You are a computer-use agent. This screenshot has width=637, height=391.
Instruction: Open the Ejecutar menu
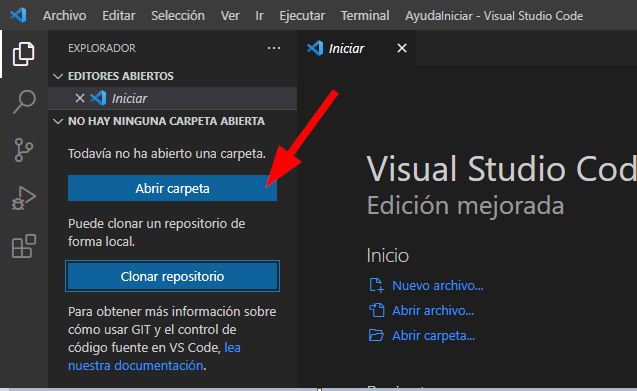click(x=302, y=15)
